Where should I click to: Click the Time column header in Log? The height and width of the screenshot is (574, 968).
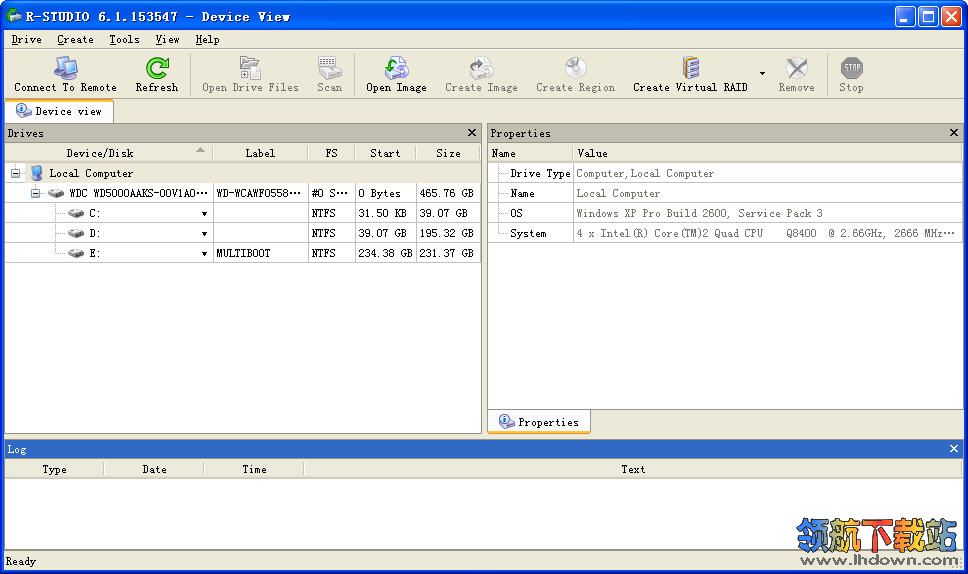click(x=254, y=469)
